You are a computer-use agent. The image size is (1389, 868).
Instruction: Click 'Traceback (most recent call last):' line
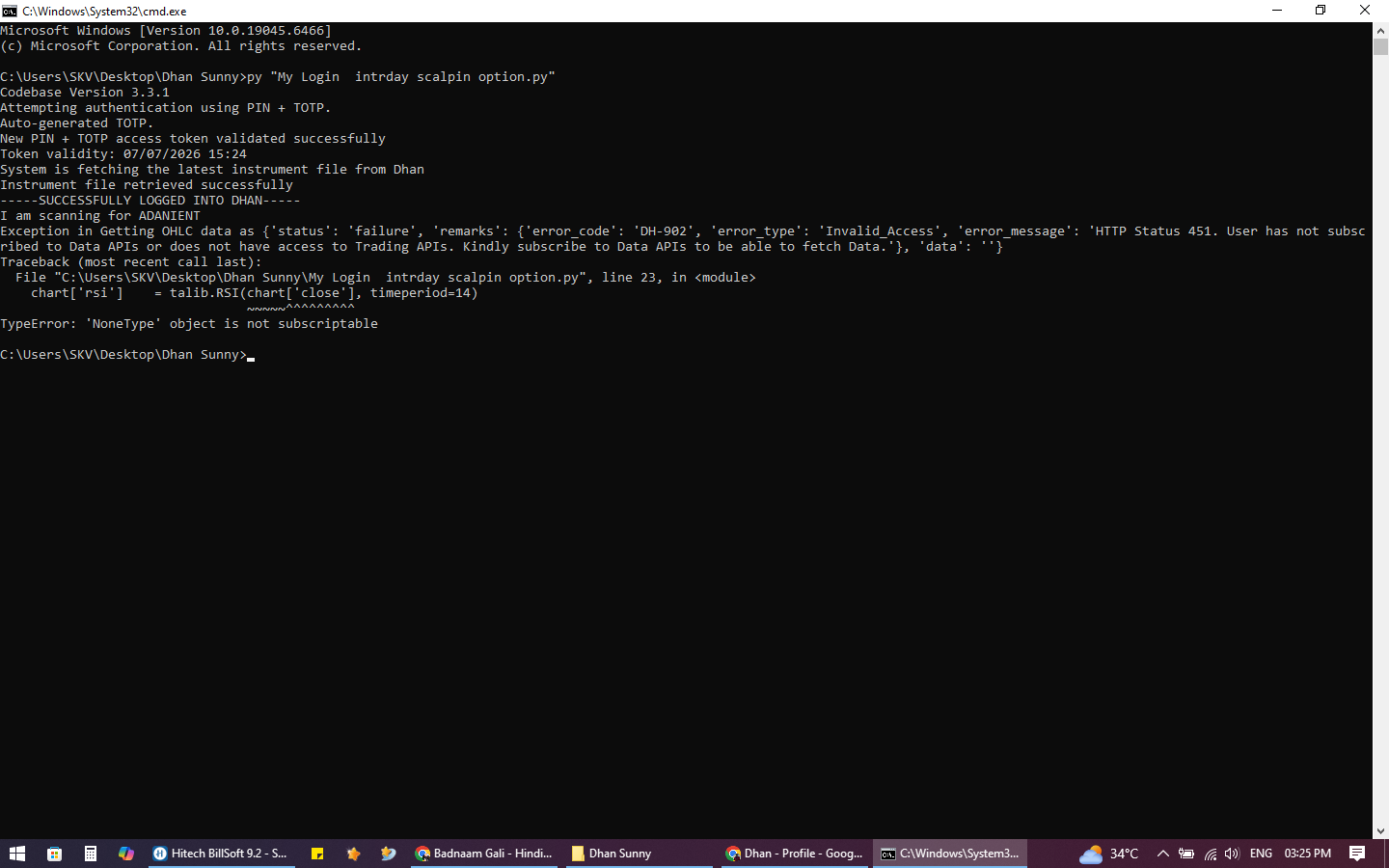131,262
